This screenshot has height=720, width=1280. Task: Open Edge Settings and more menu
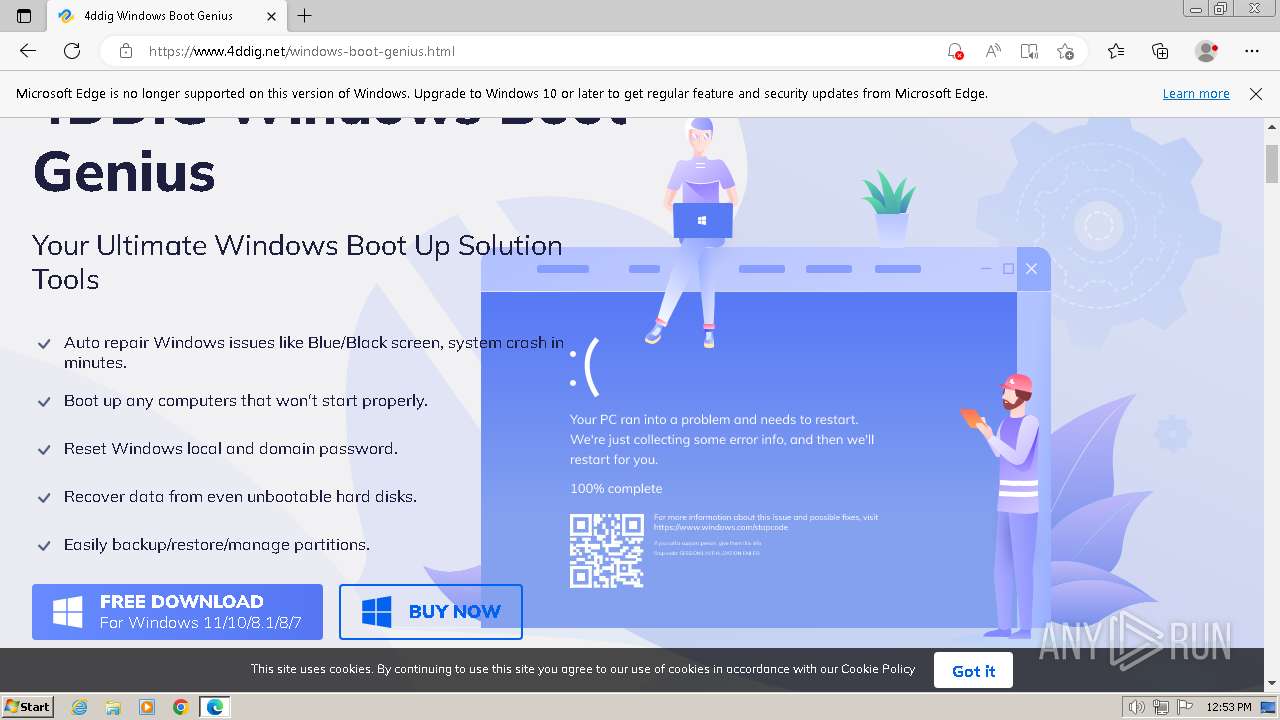pyautogui.click(x=1252, y=51)
